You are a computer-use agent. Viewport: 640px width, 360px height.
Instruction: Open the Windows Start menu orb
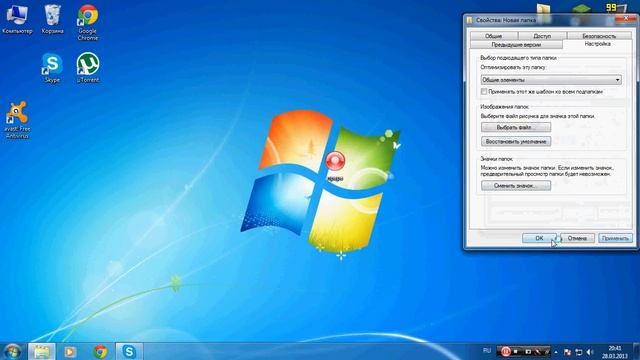(12, 351)
